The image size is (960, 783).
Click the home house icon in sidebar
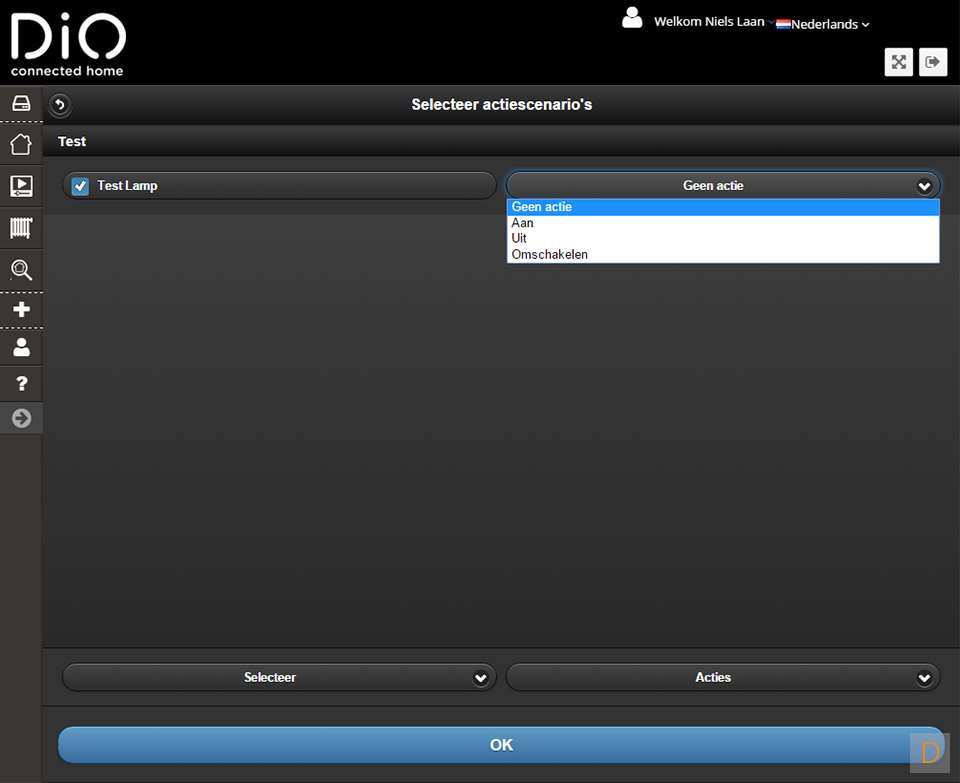(21, 144)
